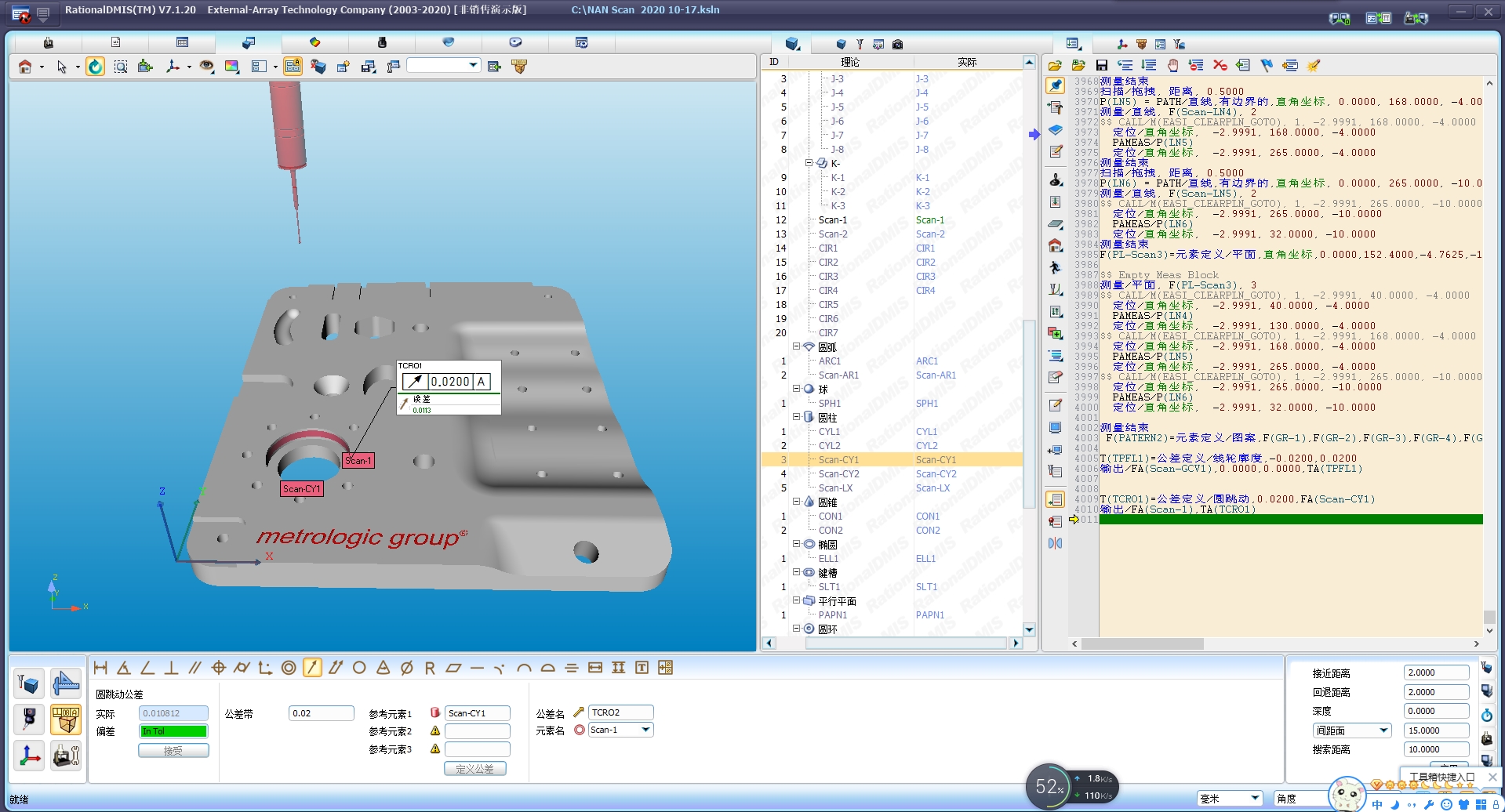The image size is (1505, 812).
Task: Collapse the 圆弧 tree node
Action: click(x=796, y=346)
